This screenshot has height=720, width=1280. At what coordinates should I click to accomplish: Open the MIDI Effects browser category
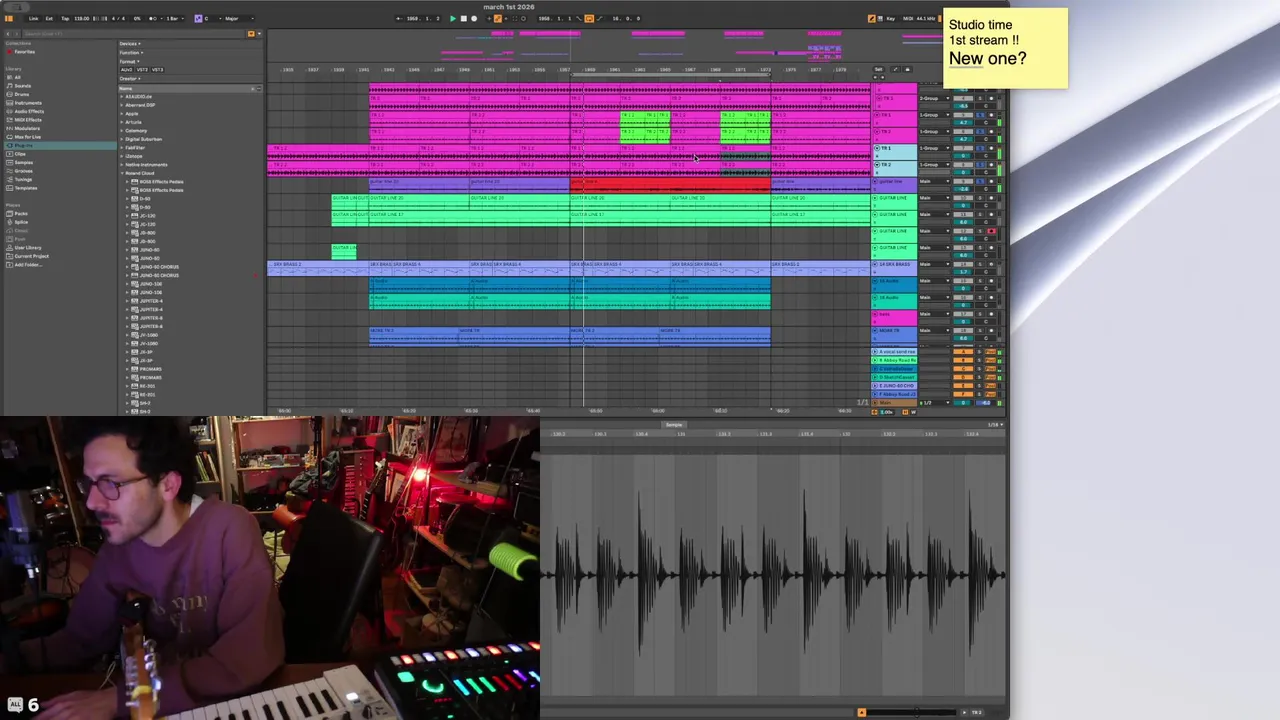tap(26, 120)
